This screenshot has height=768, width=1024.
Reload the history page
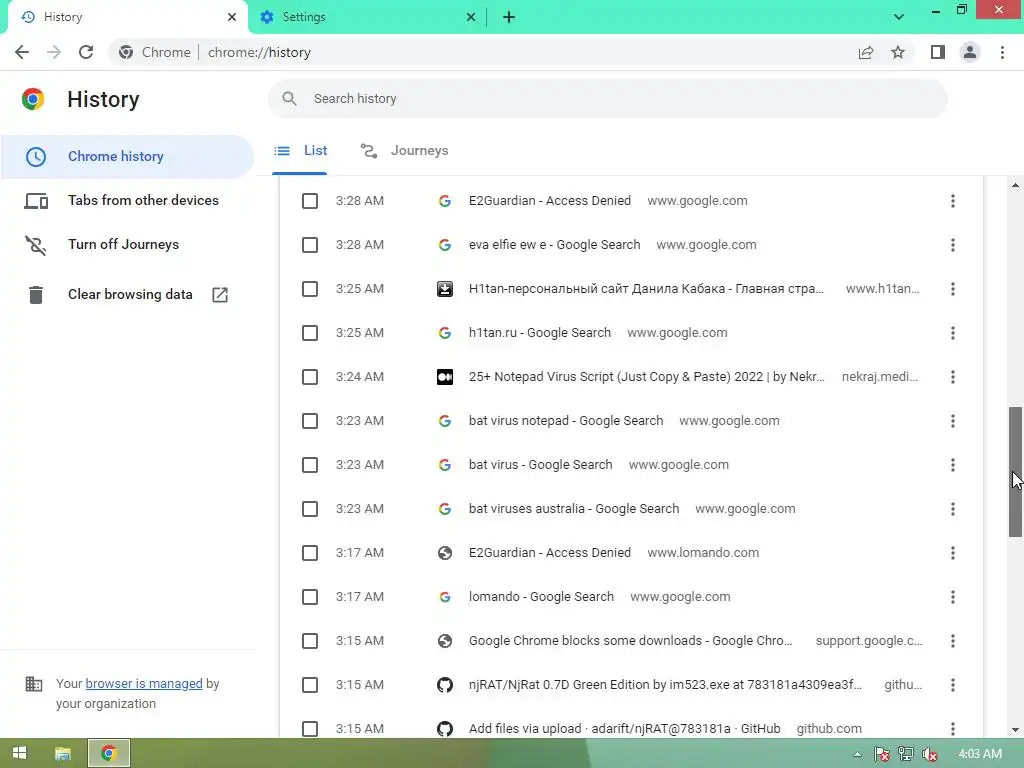86,52
